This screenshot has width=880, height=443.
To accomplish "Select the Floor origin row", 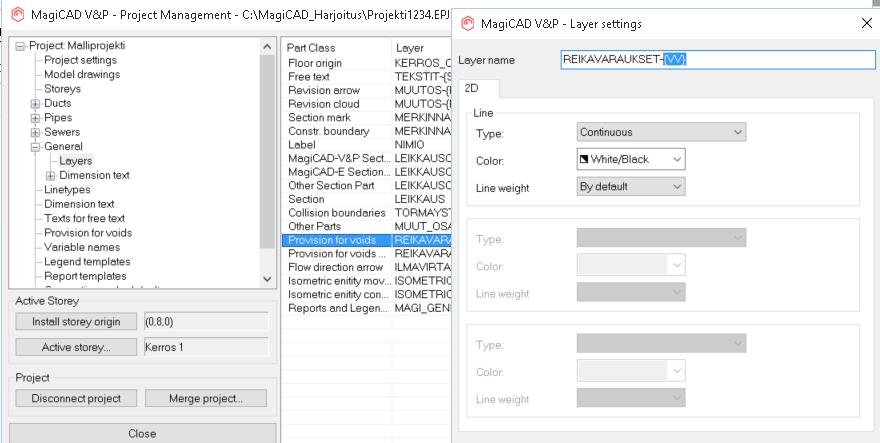I will [367, 63].
